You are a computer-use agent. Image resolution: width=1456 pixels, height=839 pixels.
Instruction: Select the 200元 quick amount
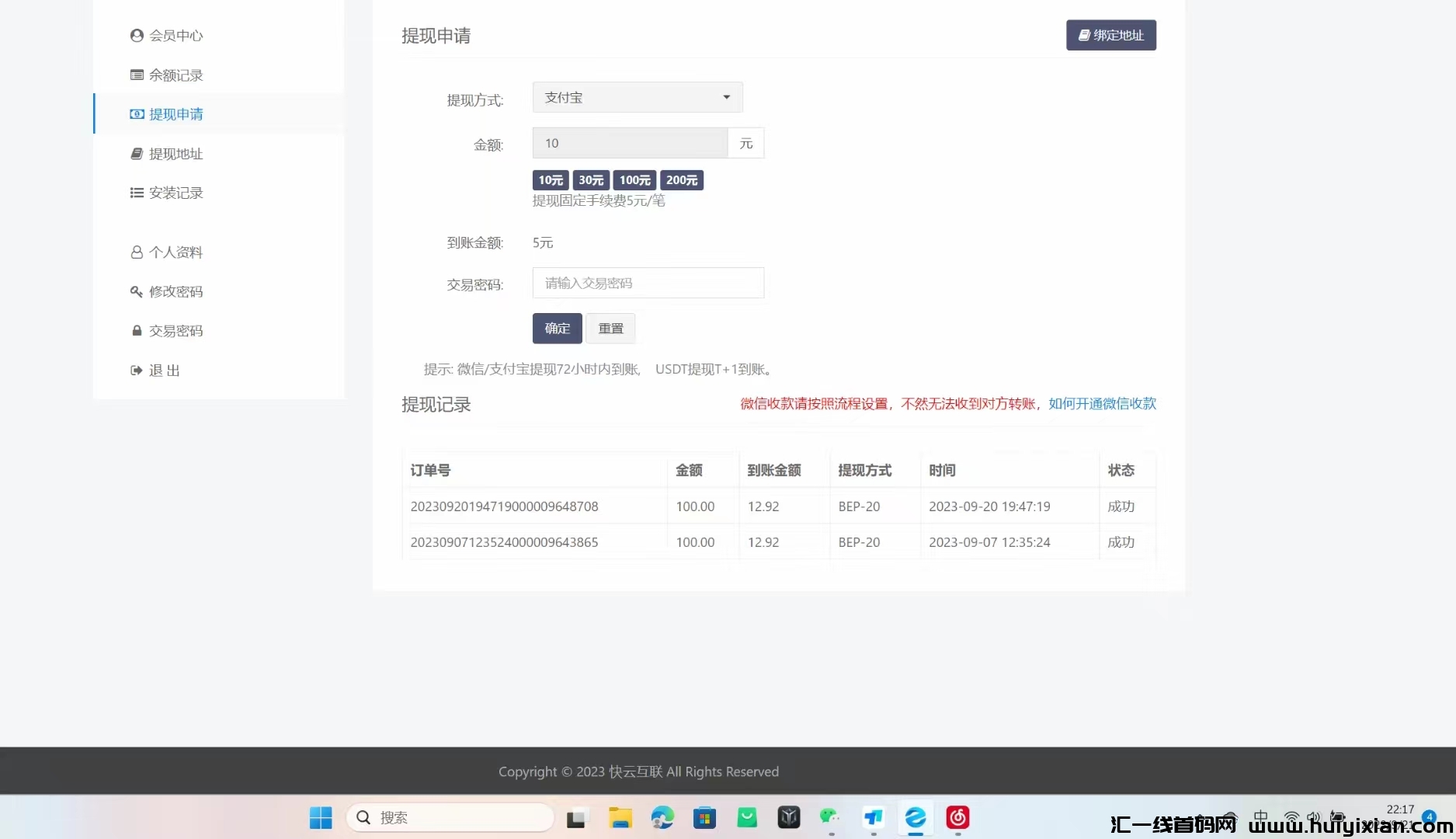click(681, 180)
